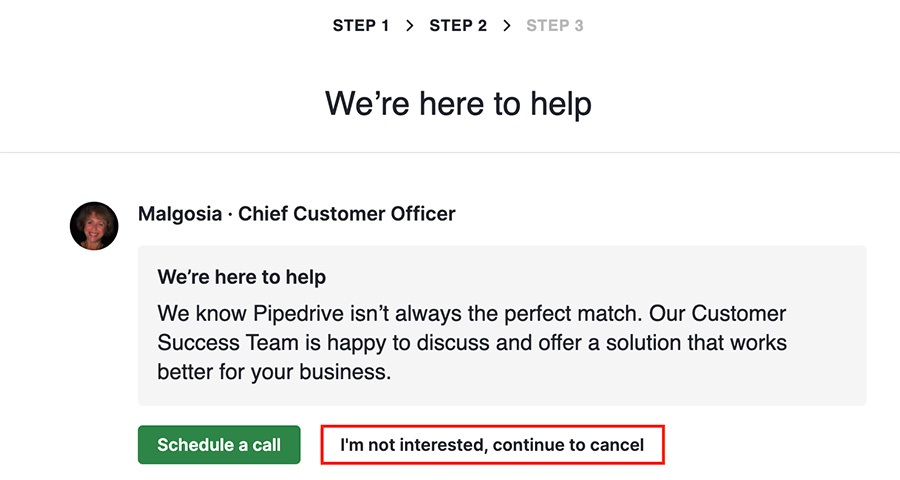Click the bold We're here to help message title
The height and width of the screenshot is (480, 900).
tap(242, 277)
